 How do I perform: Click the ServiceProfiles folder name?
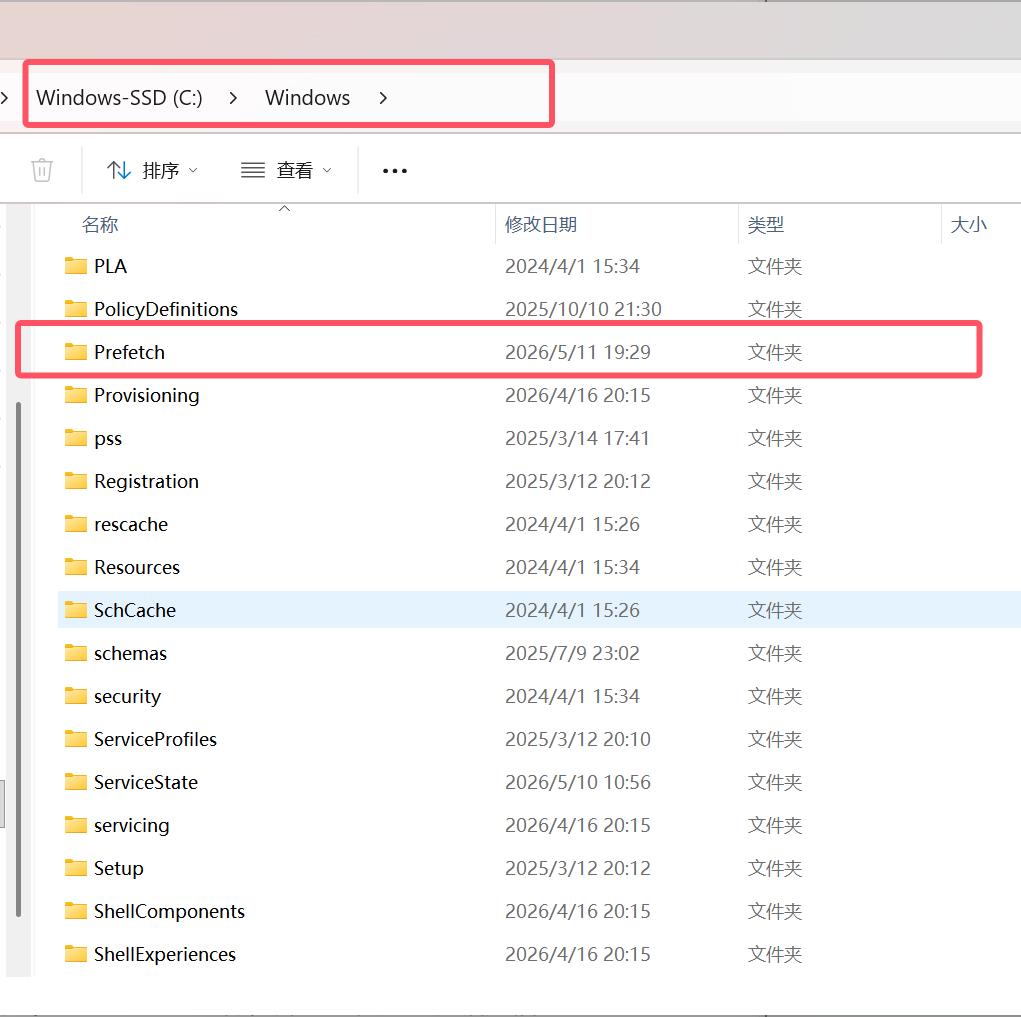(x=155, y=739)
